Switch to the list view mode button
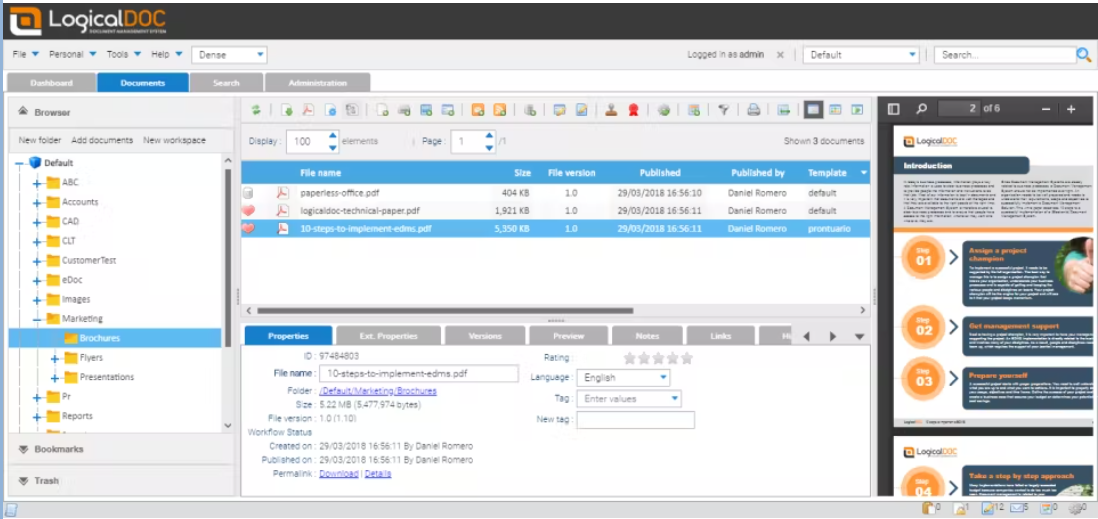Screen dimensions: 1098x519 [x=814, y=110]
